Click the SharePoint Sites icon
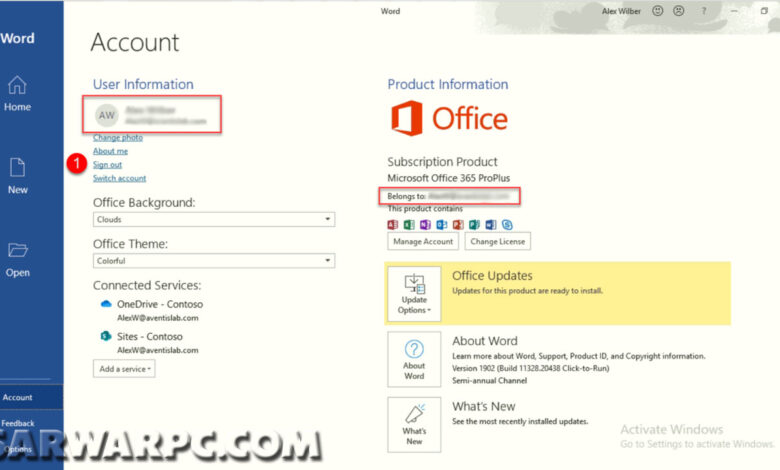This screenshot has width=780, height=470. coord(105,336)
